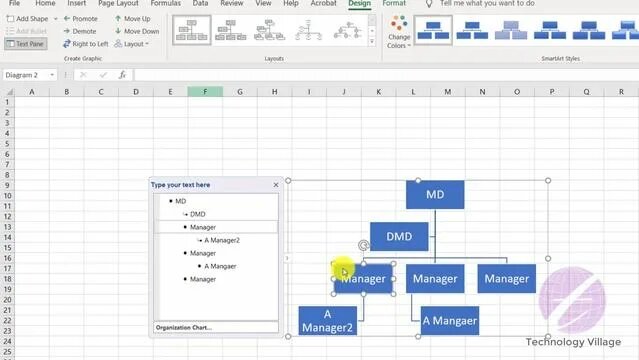Choose the third faded SmartArt style thumbnail
The width and height of the screenshot is (639, 360).
[511, 30]
